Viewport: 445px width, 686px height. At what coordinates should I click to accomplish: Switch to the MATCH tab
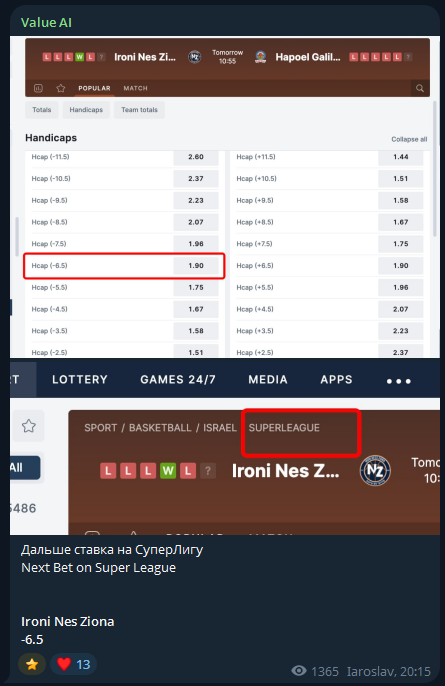136,88
